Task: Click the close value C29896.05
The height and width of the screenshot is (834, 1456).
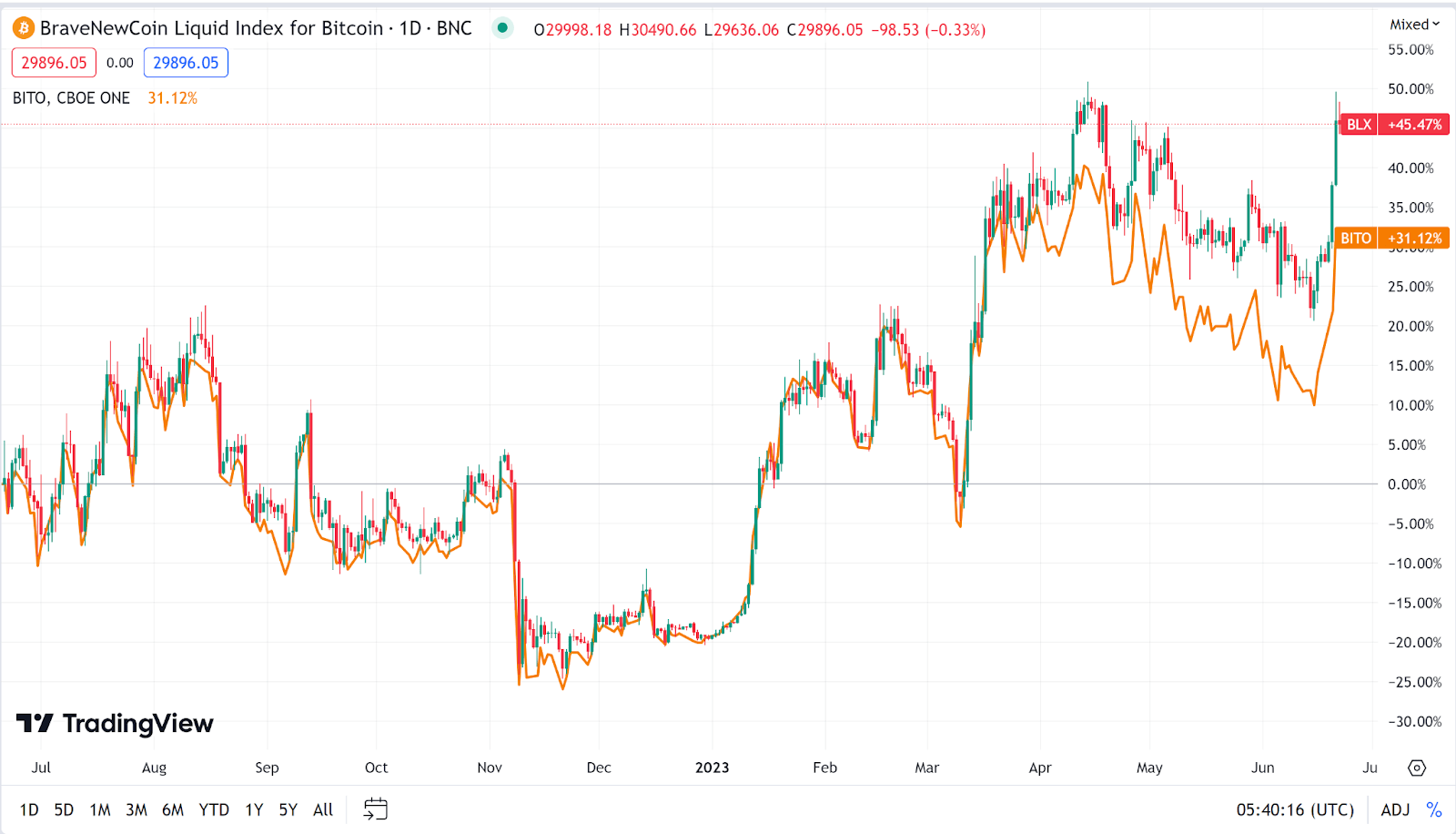Action: click(x=824, y=30)
